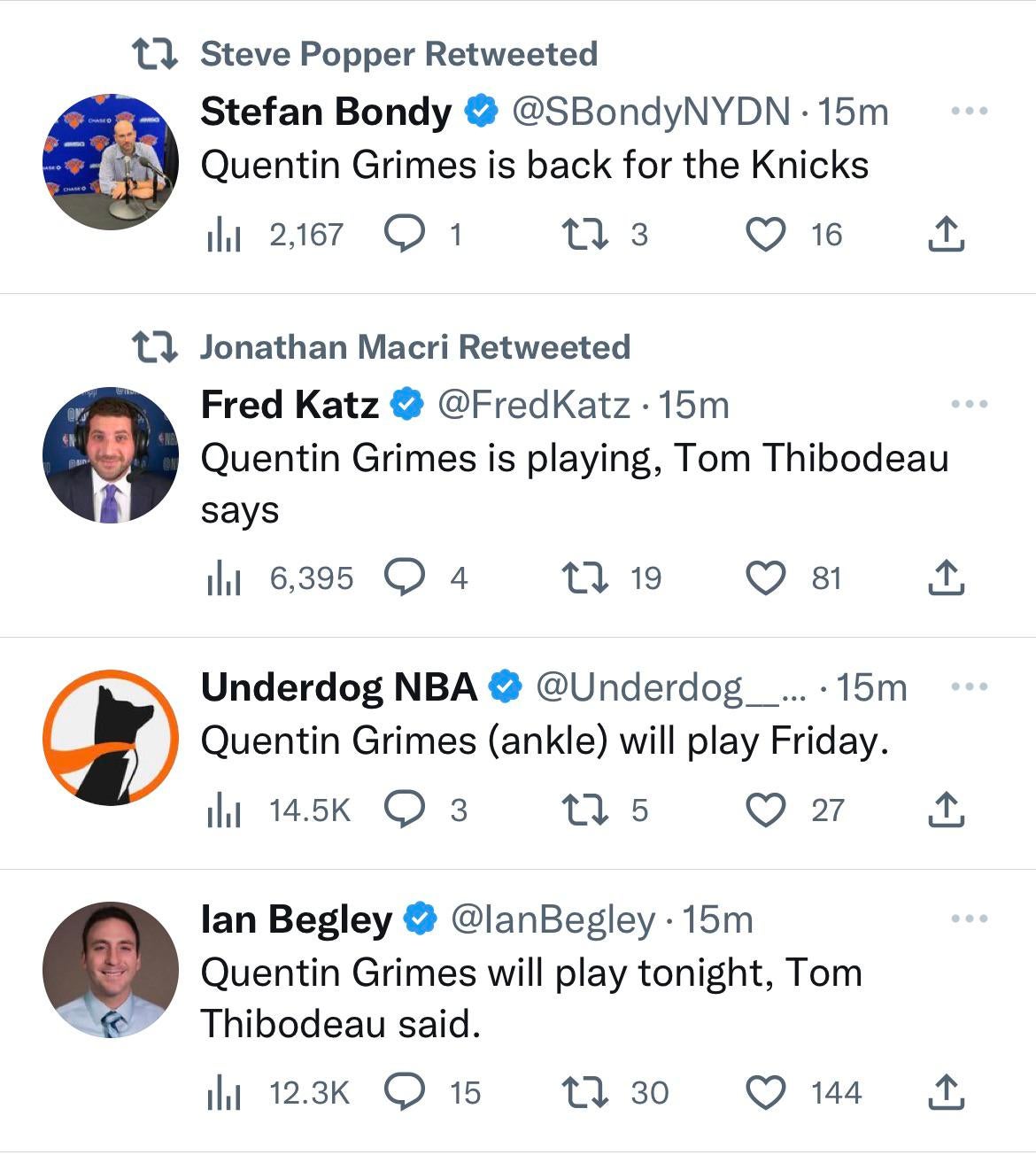Viewport: 1036px width, 1155px height.
Task: Like Ian Begley's tweet
Action: pyautogui.click(x=766, y=1092)
